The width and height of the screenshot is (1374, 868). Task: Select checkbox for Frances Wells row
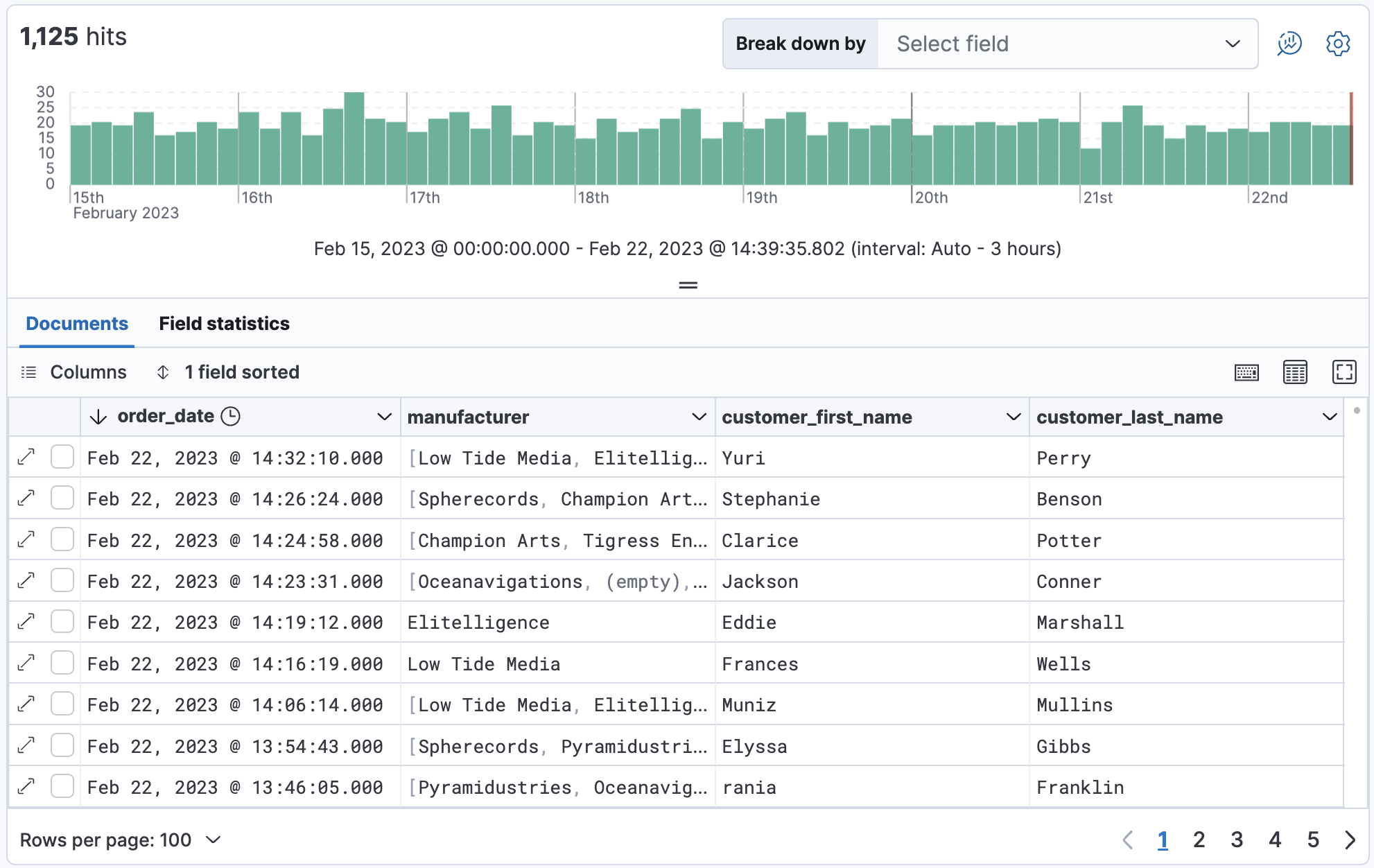[62, 663]
